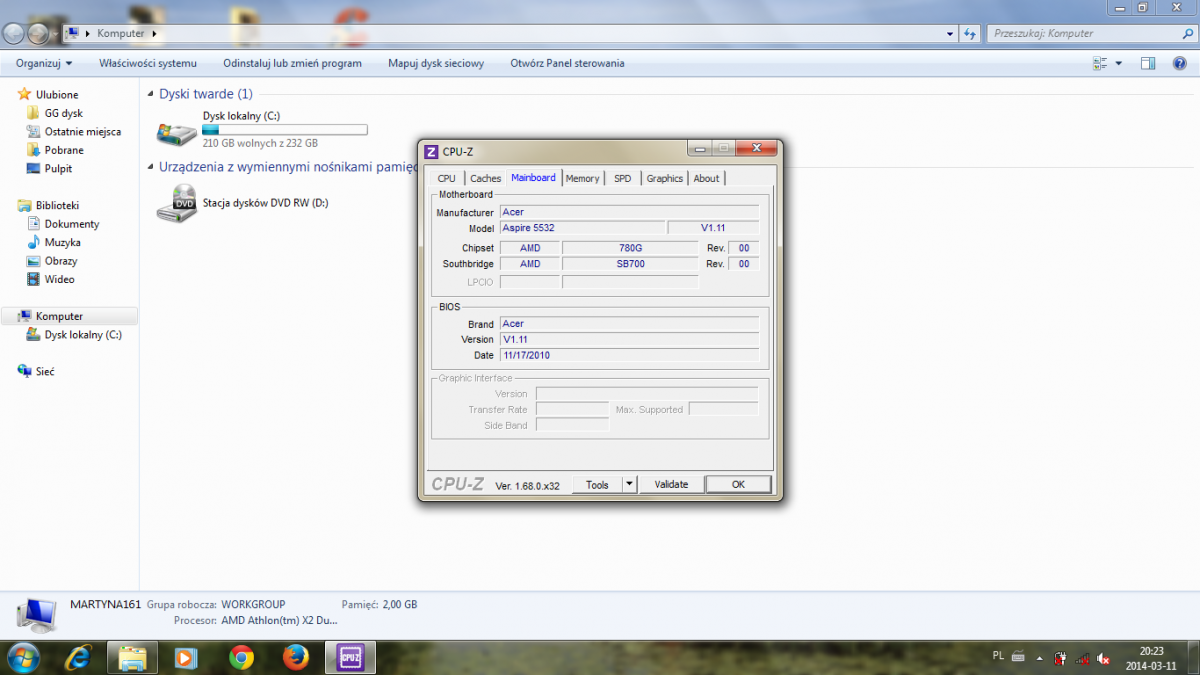
Task: Expand the Tools dropdown arrow in CPU-Z
Action: coord(629,485)
